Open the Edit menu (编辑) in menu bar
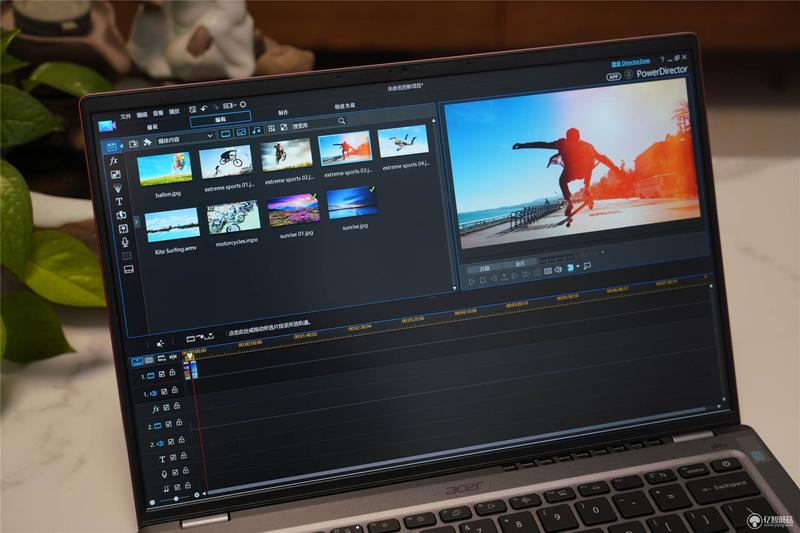 click(x=142, y=115)
